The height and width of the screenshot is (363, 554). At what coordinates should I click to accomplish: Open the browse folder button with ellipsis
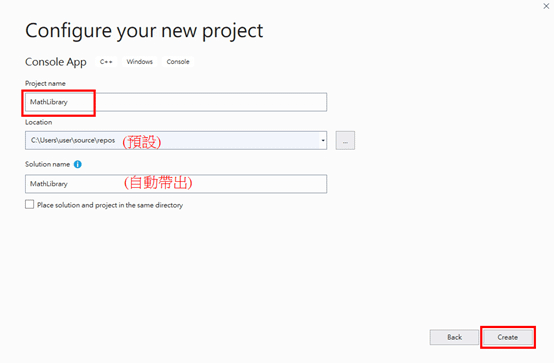click(345, 141)
